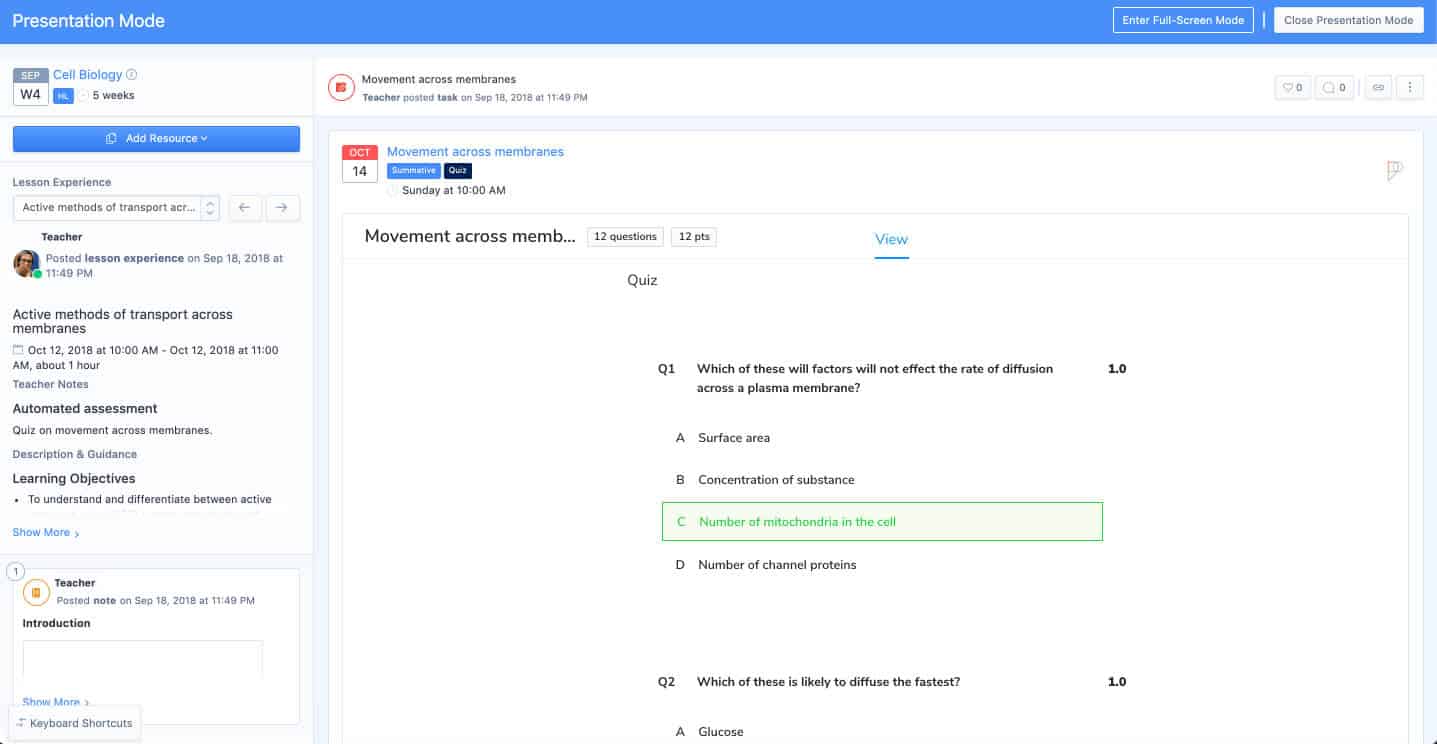Viewport: 1437px width, 744px height.
Task: Expand Show More under Learning Objectives
Action: pos(46,532)
